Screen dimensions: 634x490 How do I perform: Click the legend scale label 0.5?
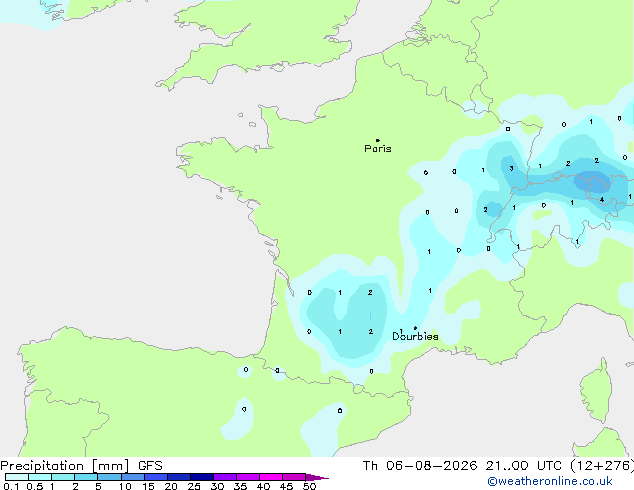pyautogui.click(x=35, y=486)
